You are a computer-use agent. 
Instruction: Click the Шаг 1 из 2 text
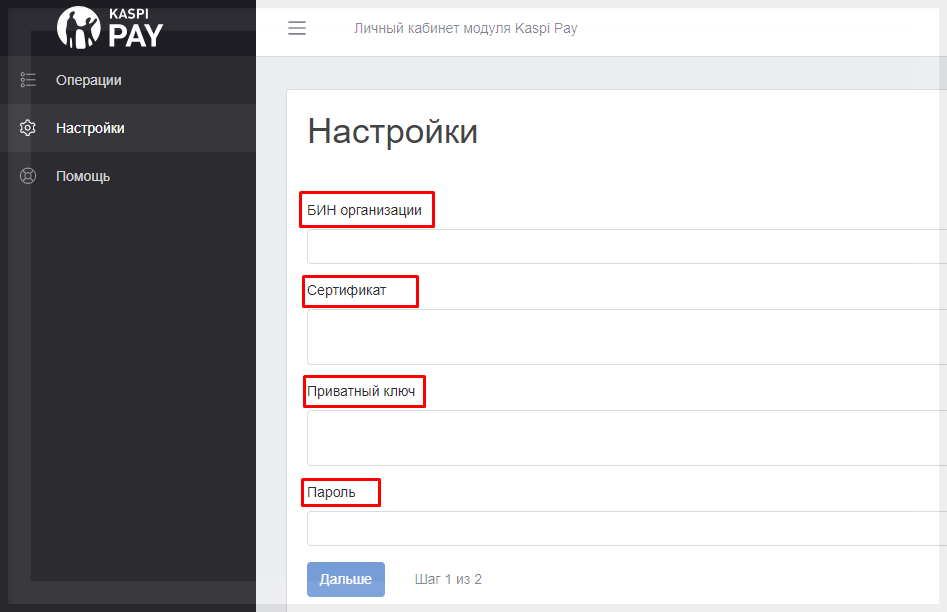coord(448,579)
